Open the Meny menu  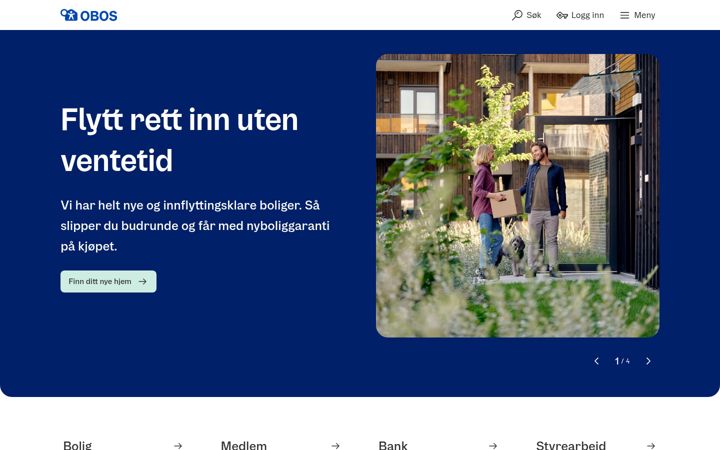[638, 15]
